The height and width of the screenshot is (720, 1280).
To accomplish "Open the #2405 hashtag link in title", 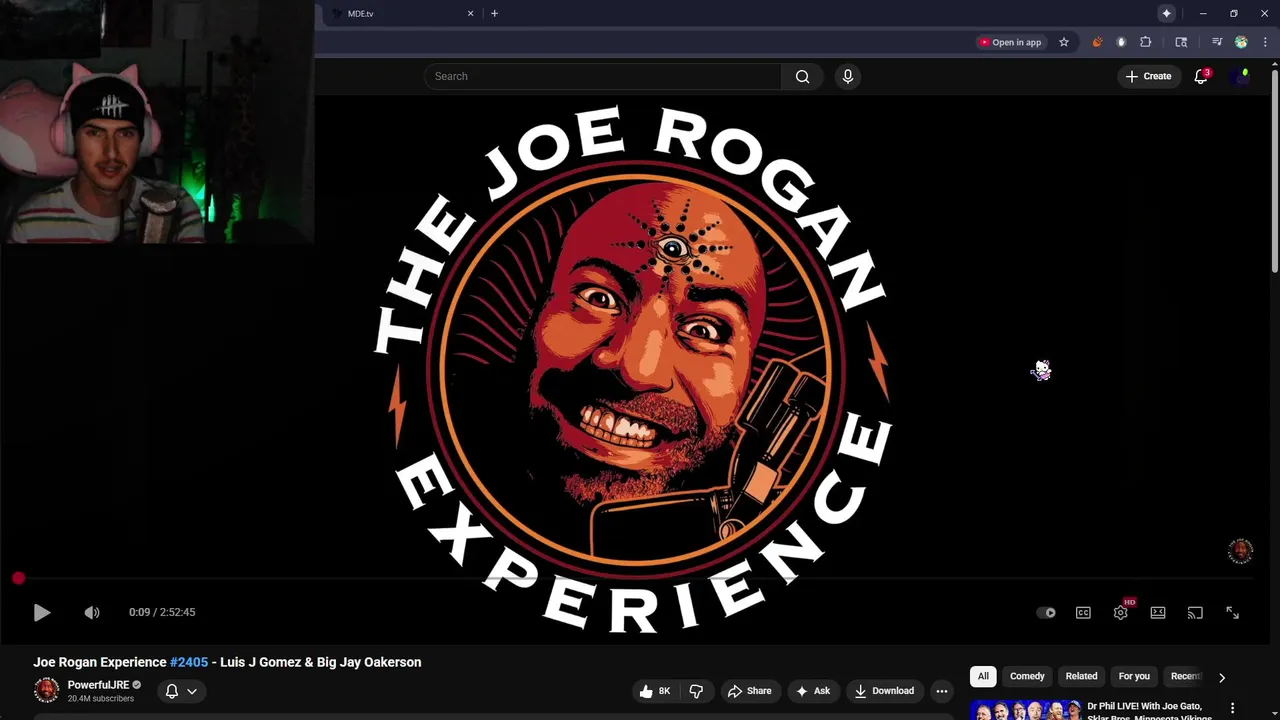I will click(x=189, y=662).
